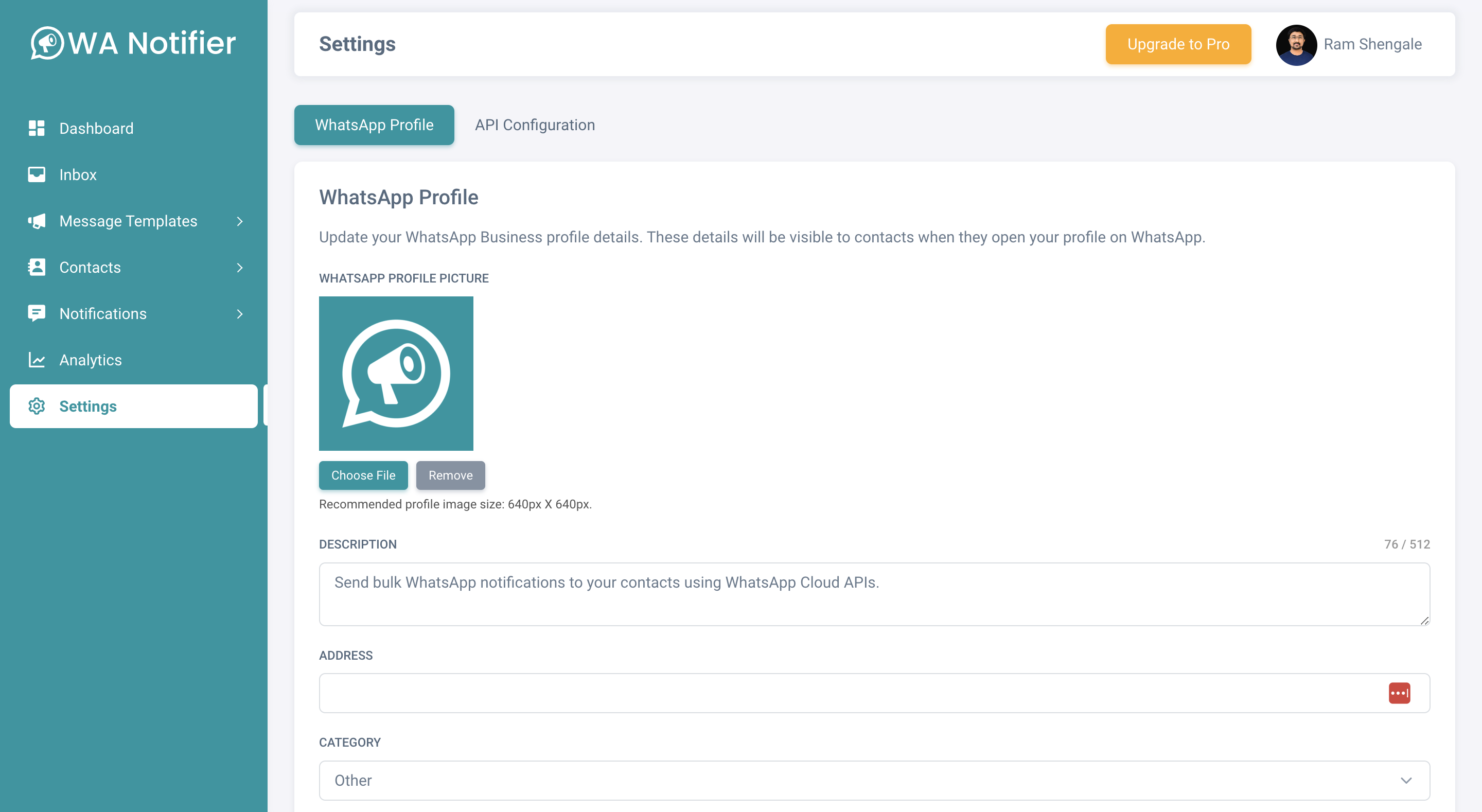Expand the Contacts submenu chevron

click(240, 268)
